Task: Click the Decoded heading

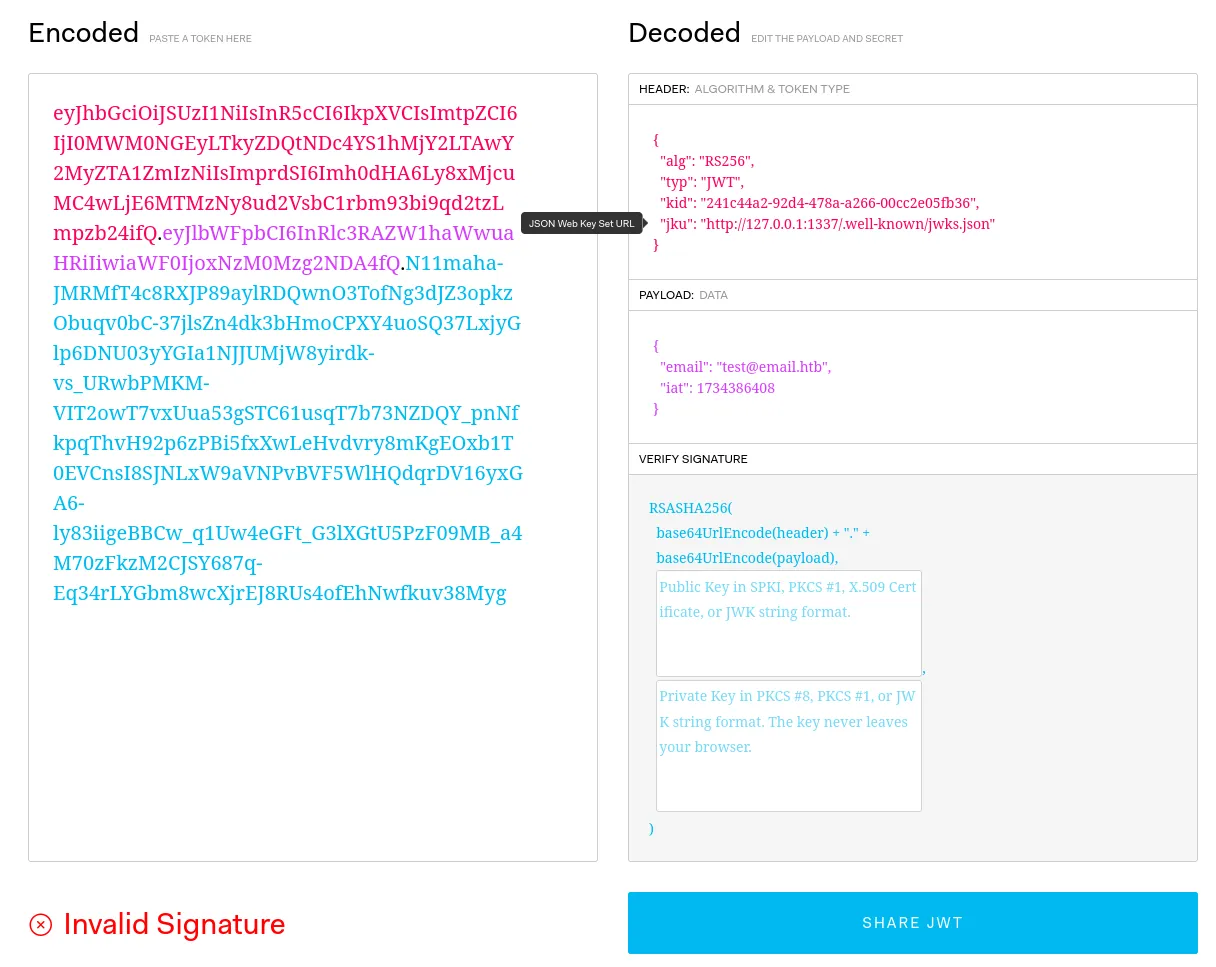Action: click(x=684, y=33)
